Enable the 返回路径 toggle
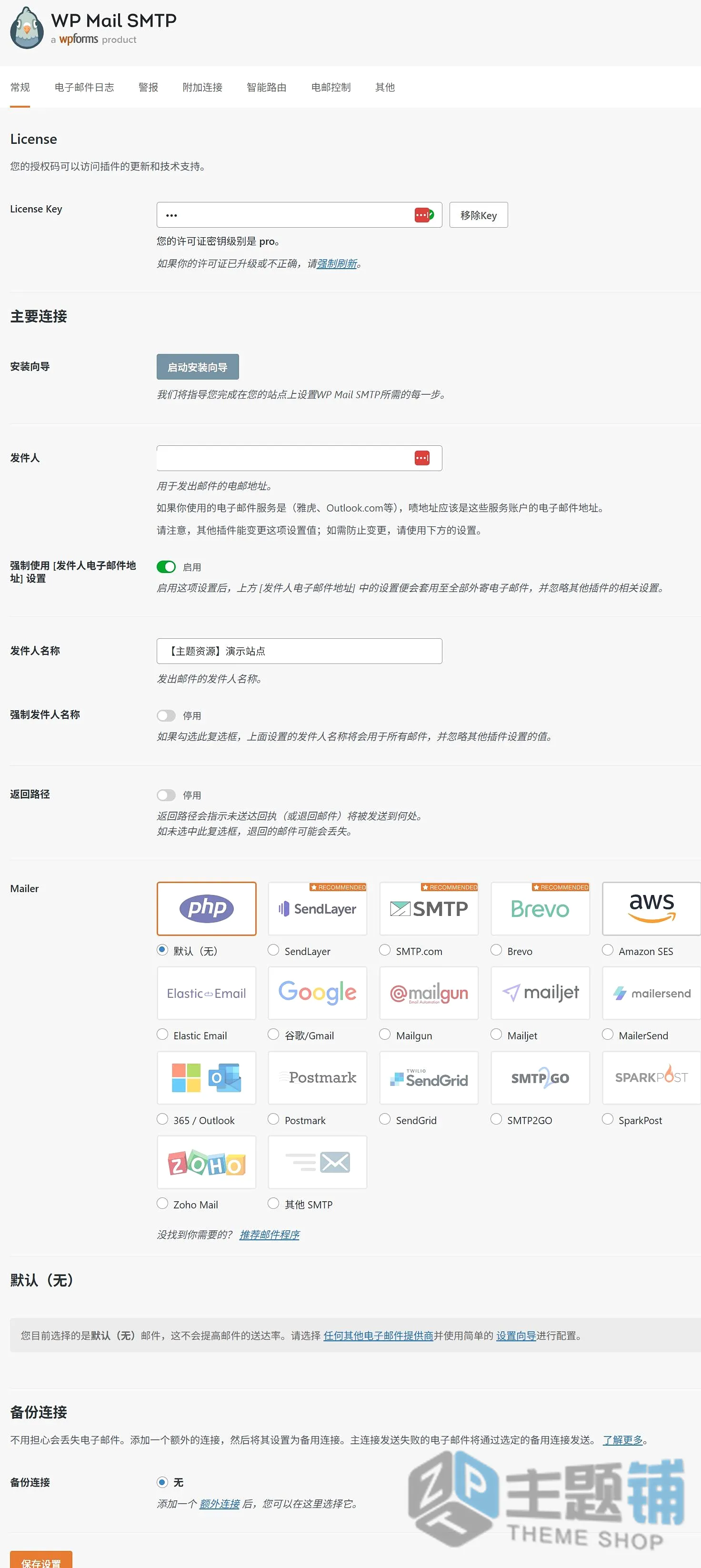This screenshot has width=701, height=1568. click(166, 795)
